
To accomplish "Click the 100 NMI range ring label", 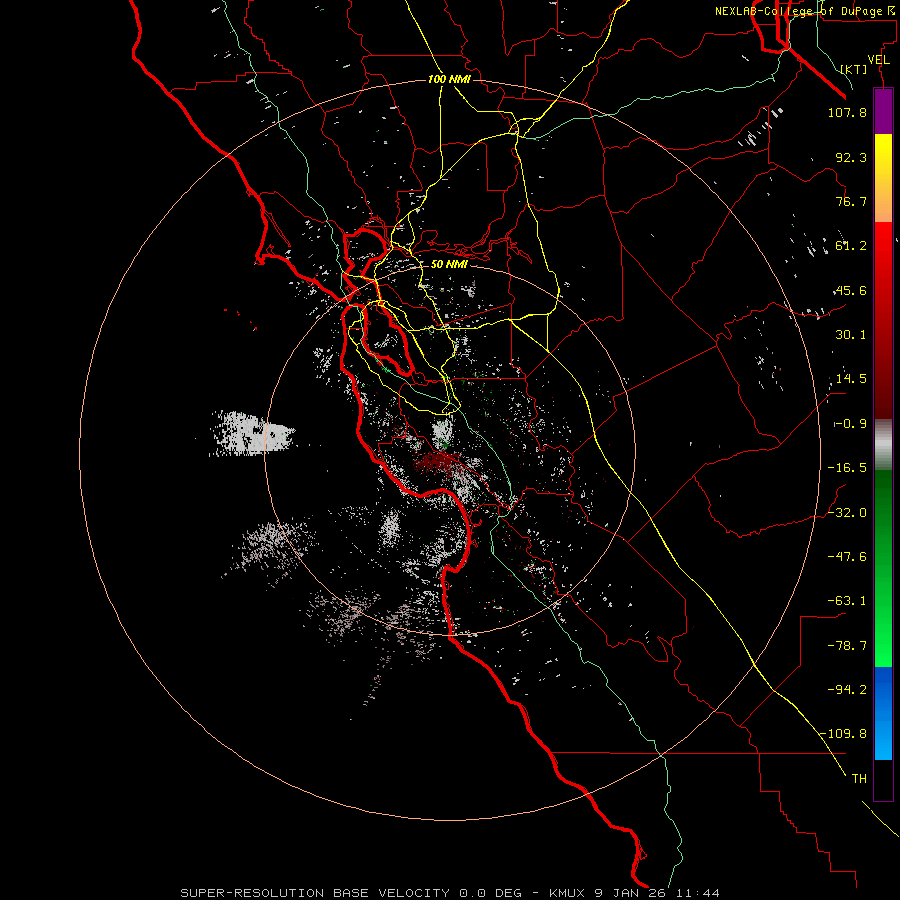I will click(449, 79).
